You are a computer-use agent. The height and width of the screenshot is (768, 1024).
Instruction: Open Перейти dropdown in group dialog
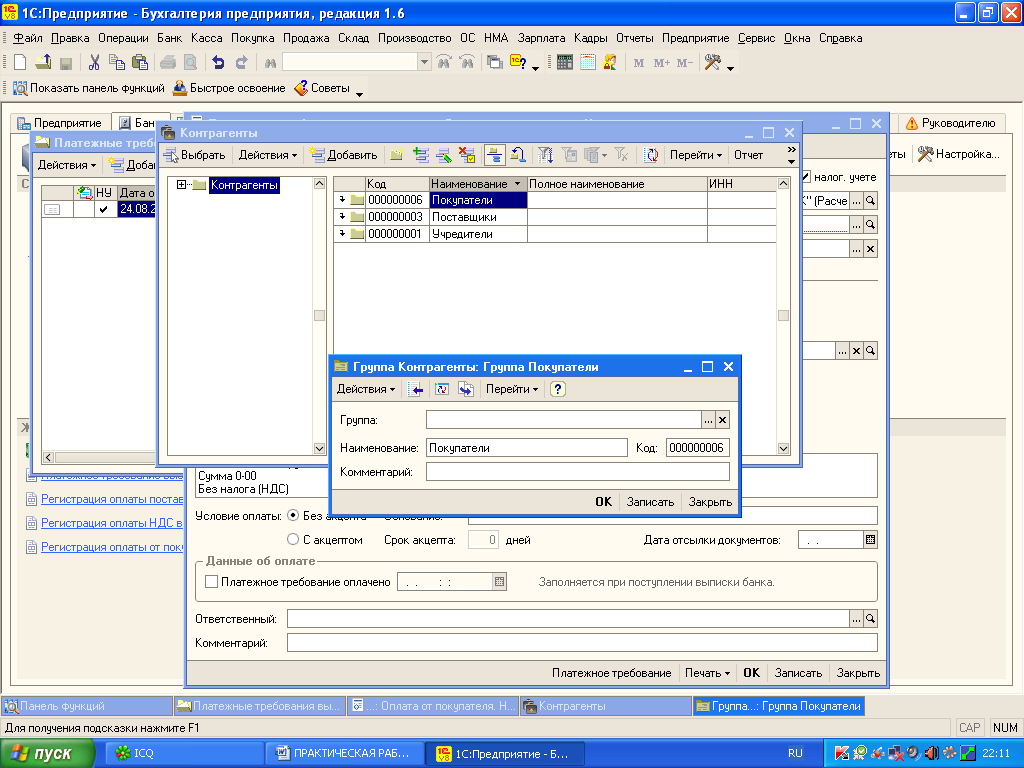tap(511, 389)
